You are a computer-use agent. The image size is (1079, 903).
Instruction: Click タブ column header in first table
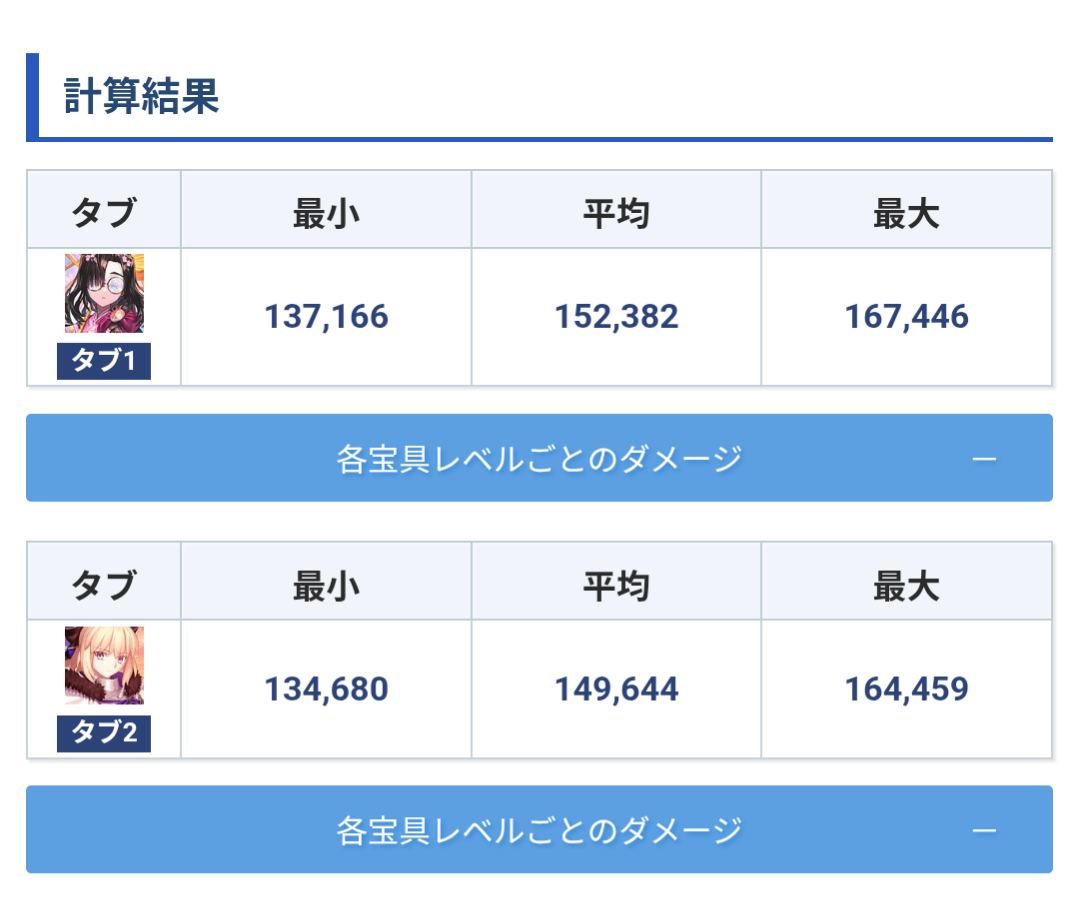(x=104, y=213)
